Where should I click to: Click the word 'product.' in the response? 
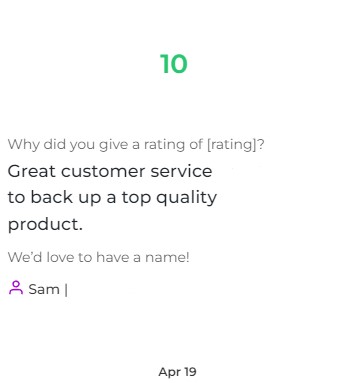45,224
